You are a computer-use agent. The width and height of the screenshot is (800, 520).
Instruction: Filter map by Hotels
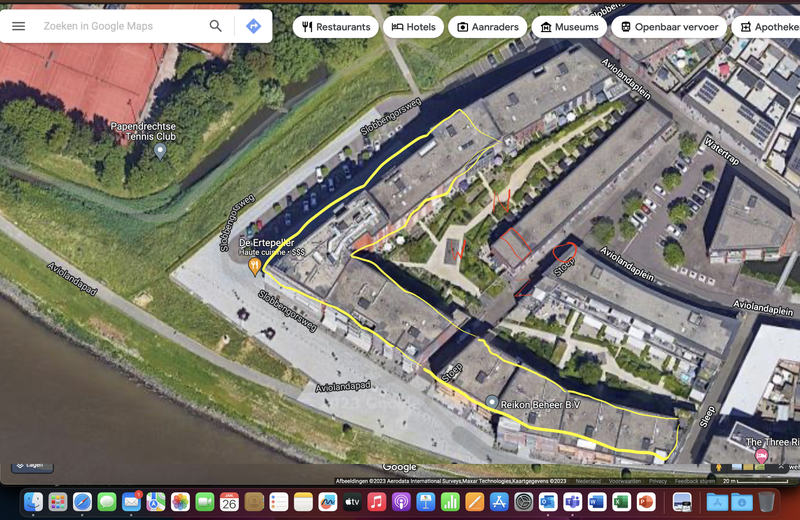tap(413, 27)
